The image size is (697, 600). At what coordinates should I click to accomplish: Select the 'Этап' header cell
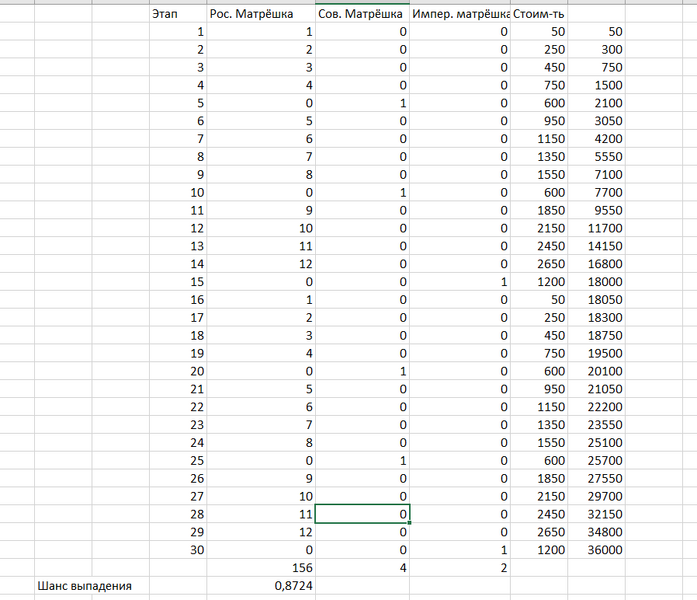tap(178, 14)
